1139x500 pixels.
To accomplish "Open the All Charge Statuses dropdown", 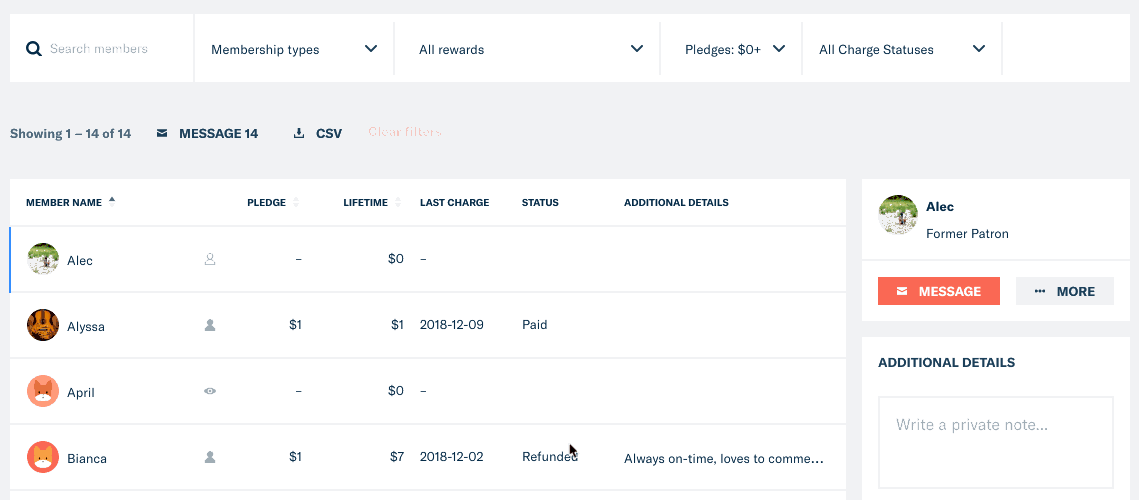I will (x=901, y=49).
